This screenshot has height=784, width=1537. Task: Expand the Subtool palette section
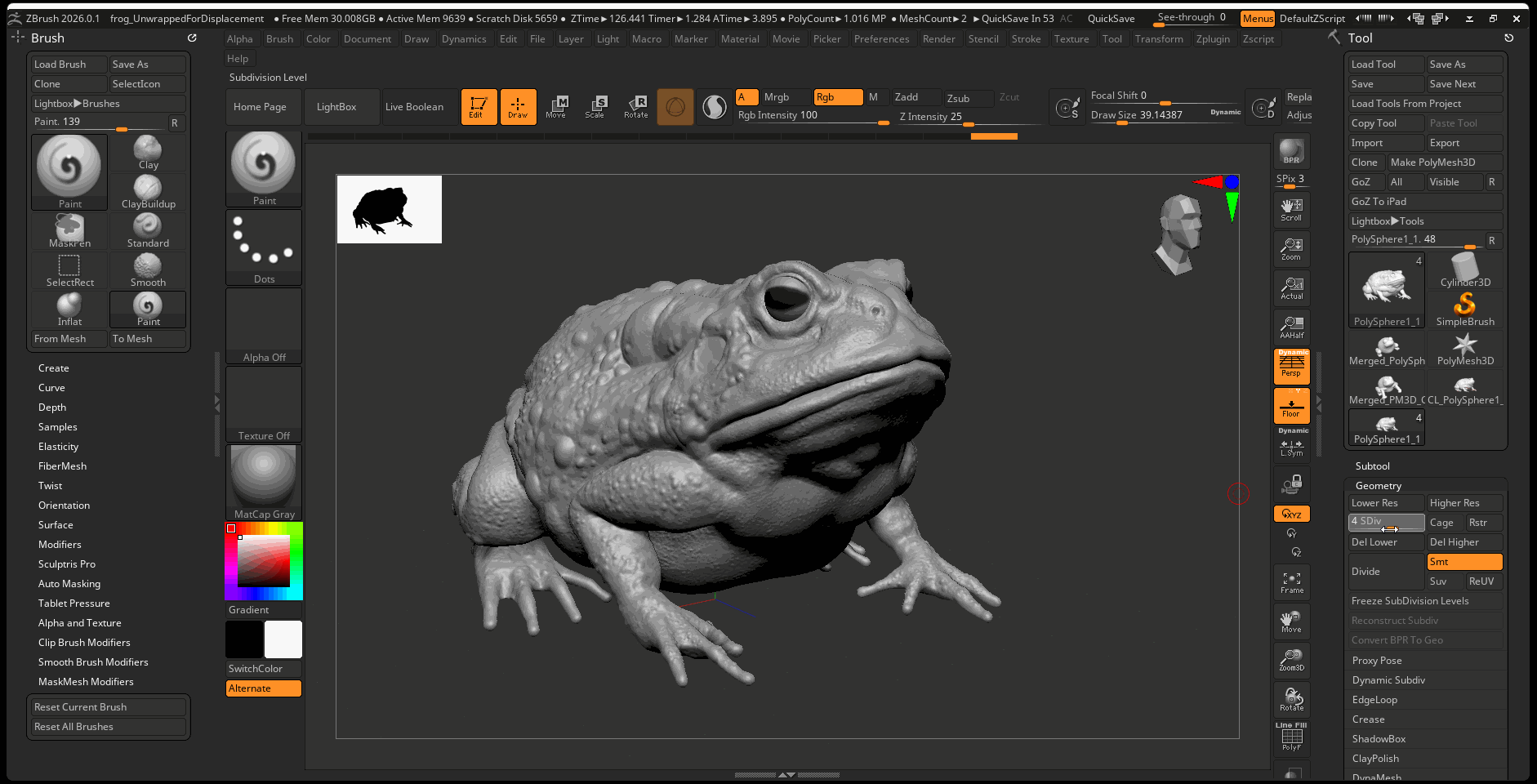point(1372,466)
